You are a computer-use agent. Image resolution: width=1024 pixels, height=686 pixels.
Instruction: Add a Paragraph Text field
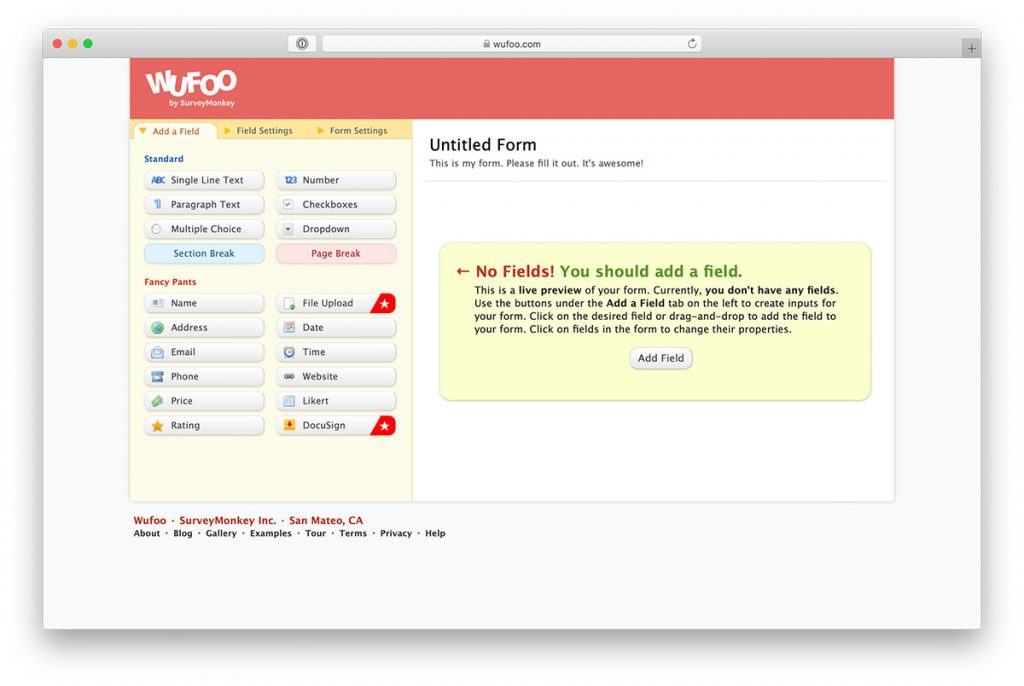[204, 204]
